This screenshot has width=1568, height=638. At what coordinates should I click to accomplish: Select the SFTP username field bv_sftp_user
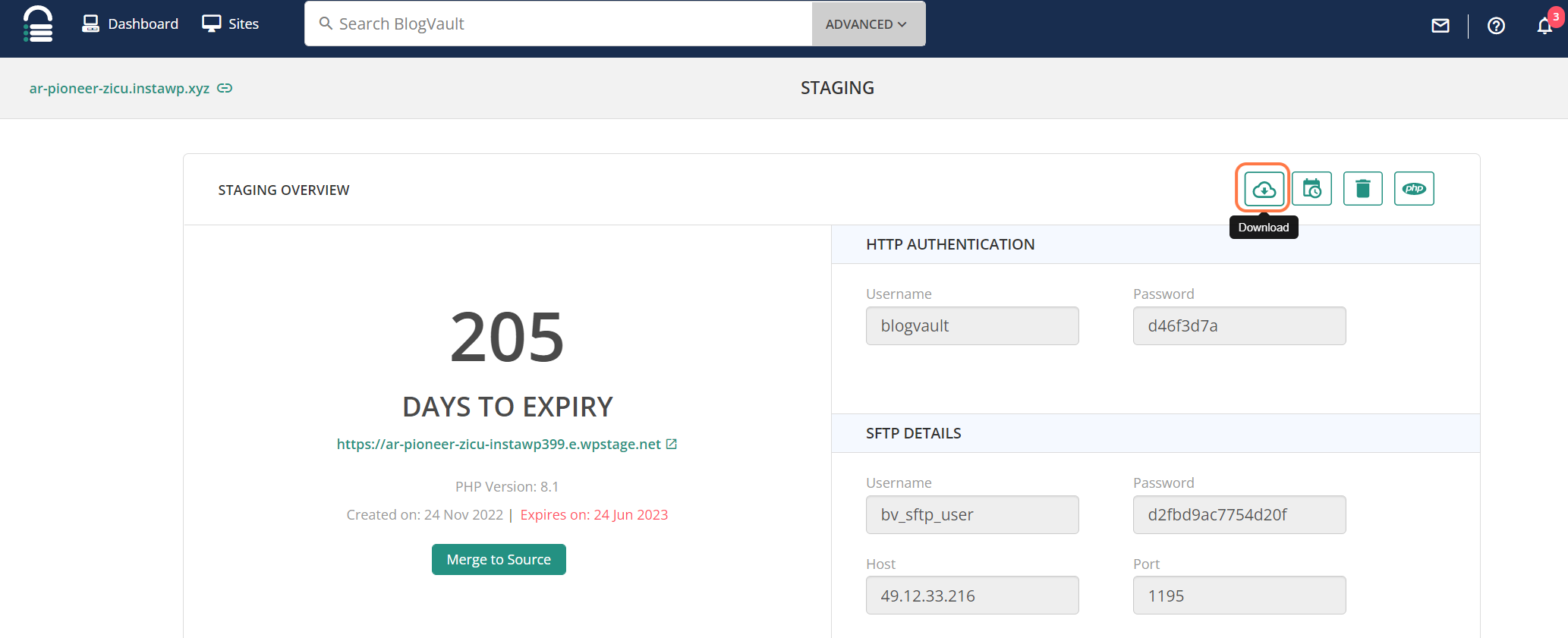point(972,514)
